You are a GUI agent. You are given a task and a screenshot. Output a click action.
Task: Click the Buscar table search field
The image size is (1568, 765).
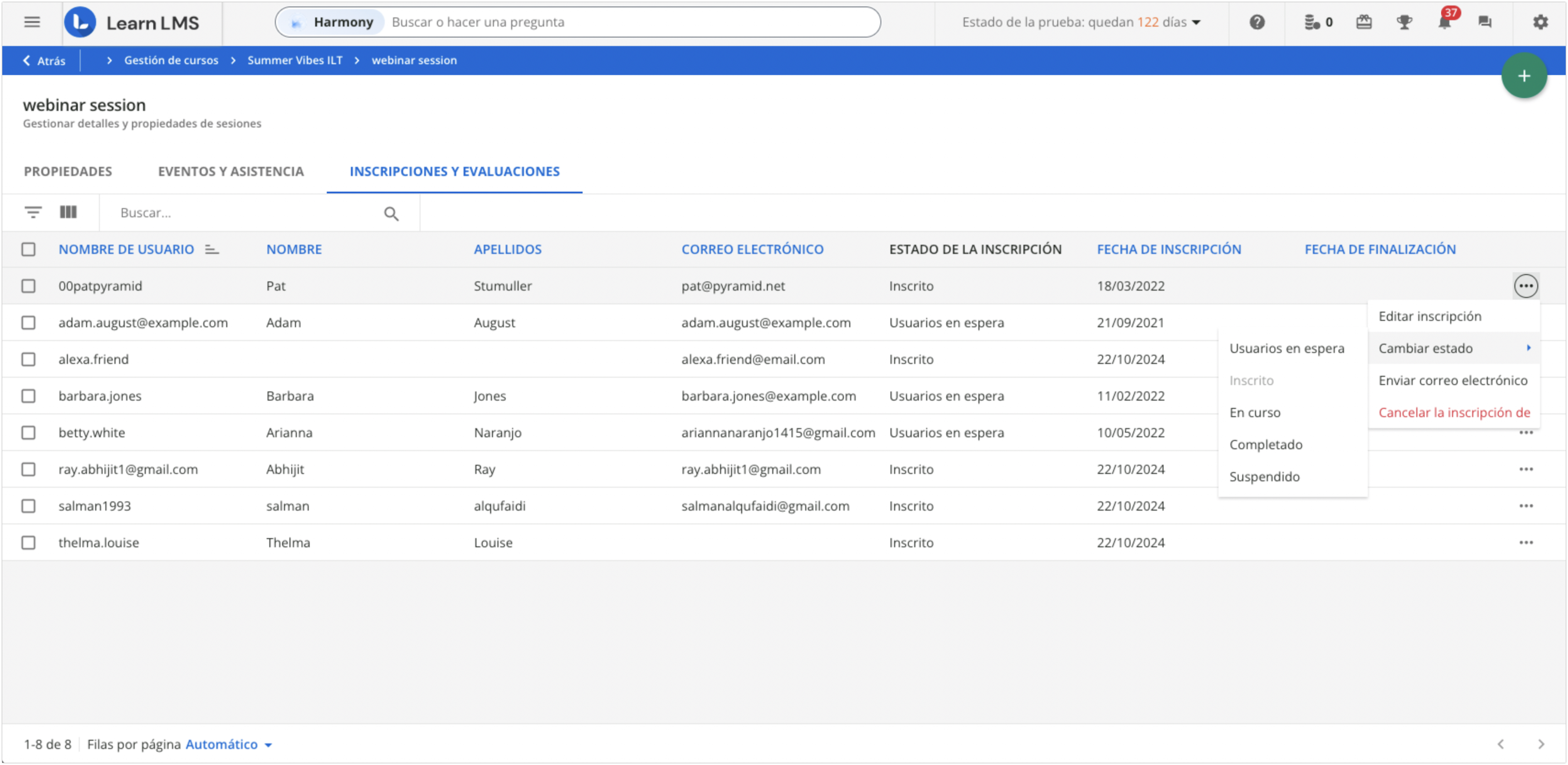pyautogui.click(x=243, y=213)
